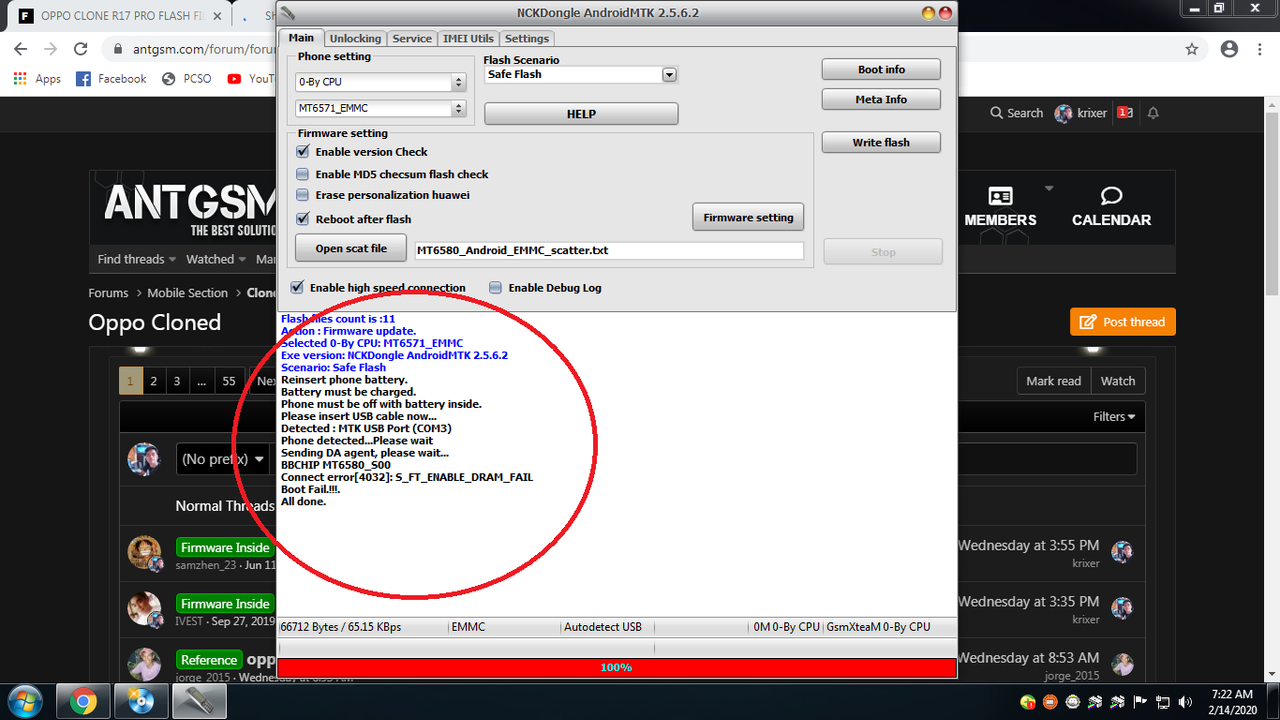Reload the antgsm page in Chrome
The width and height of the screenshot is (1280, 720).
(80, 49)
